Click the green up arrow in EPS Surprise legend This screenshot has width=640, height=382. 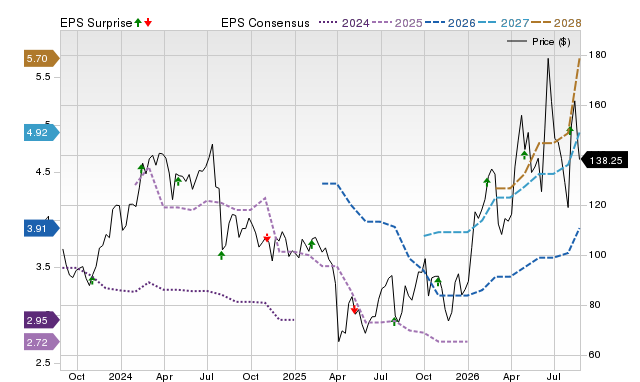click(x=138, y=22)
